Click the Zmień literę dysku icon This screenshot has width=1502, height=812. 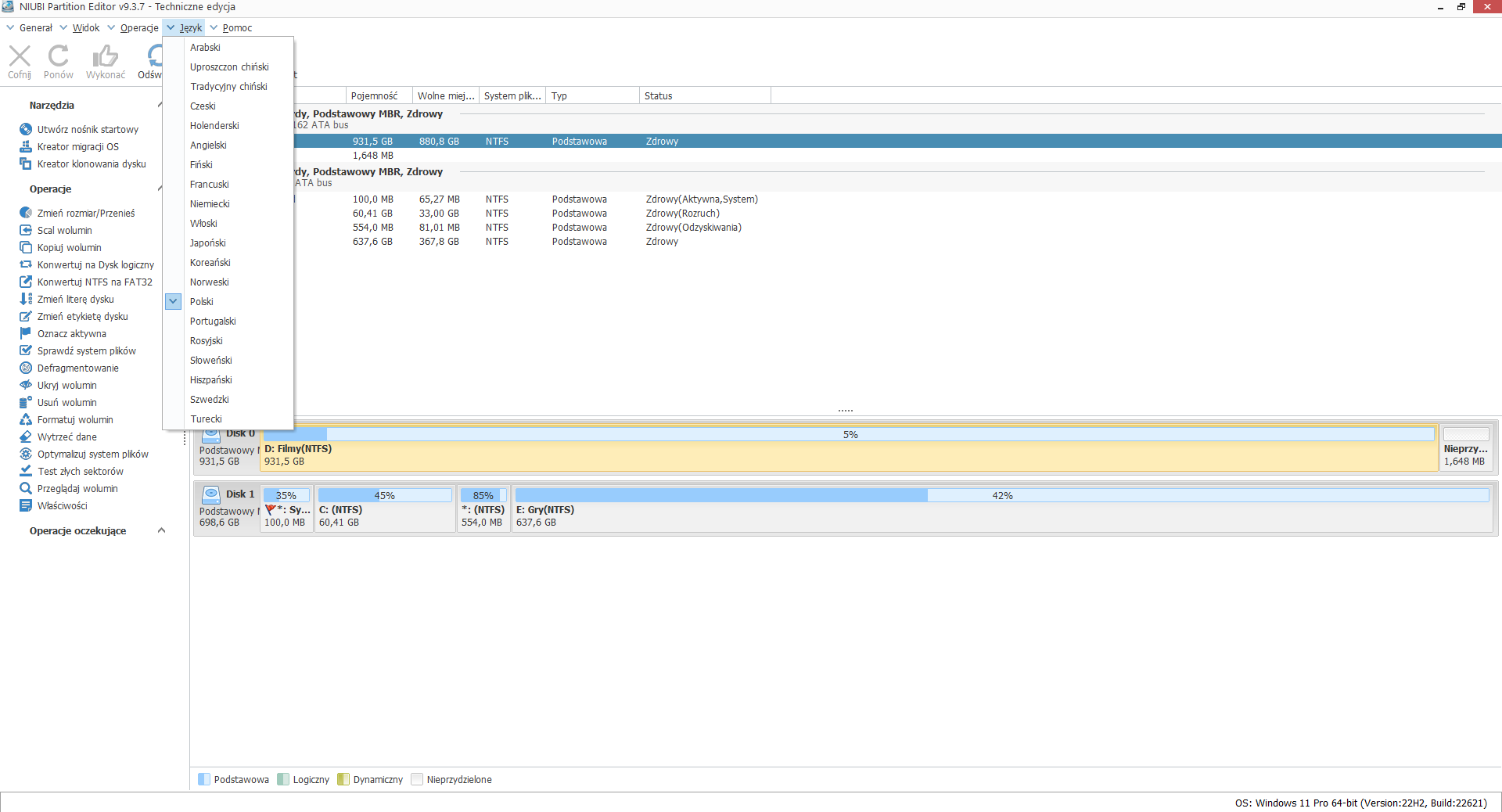click(26, 299)
